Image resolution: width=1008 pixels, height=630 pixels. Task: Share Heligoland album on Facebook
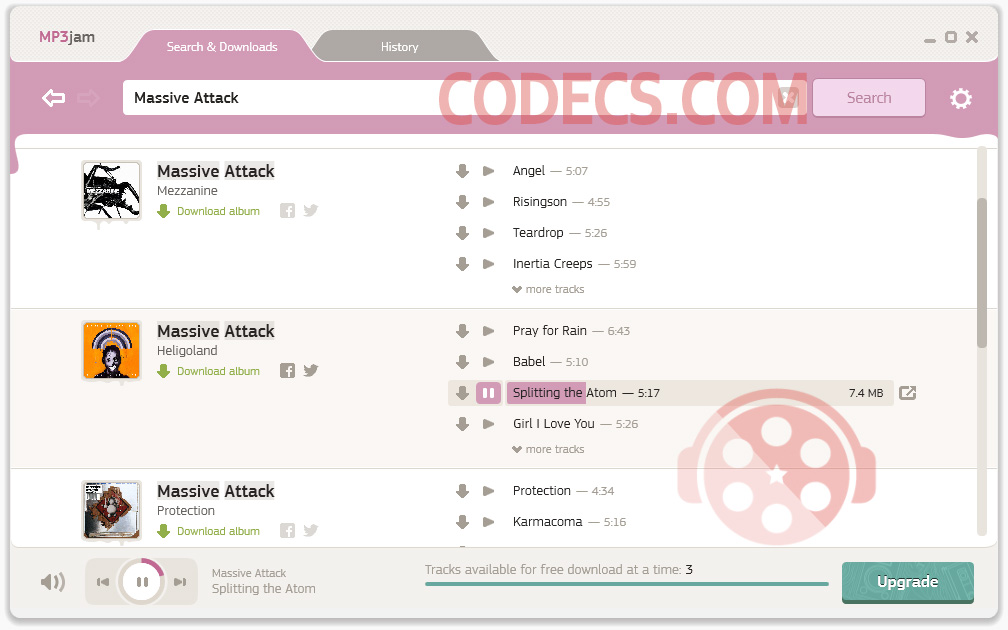(287, 371)
